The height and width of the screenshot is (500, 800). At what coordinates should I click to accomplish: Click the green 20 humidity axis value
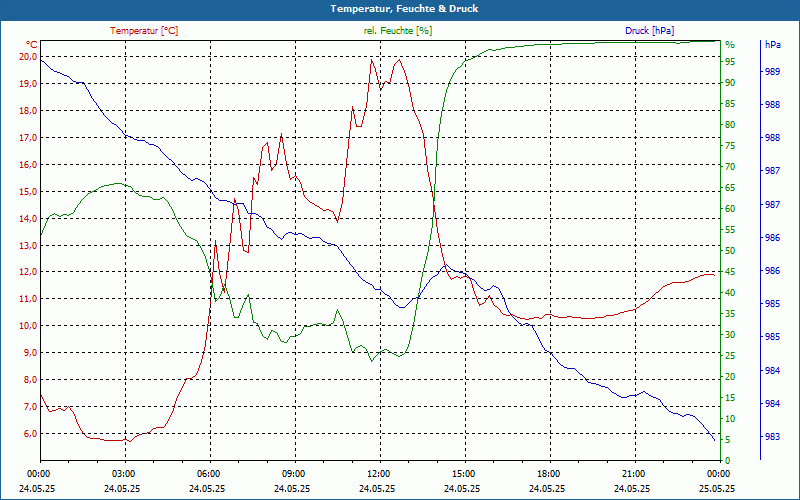730,377
